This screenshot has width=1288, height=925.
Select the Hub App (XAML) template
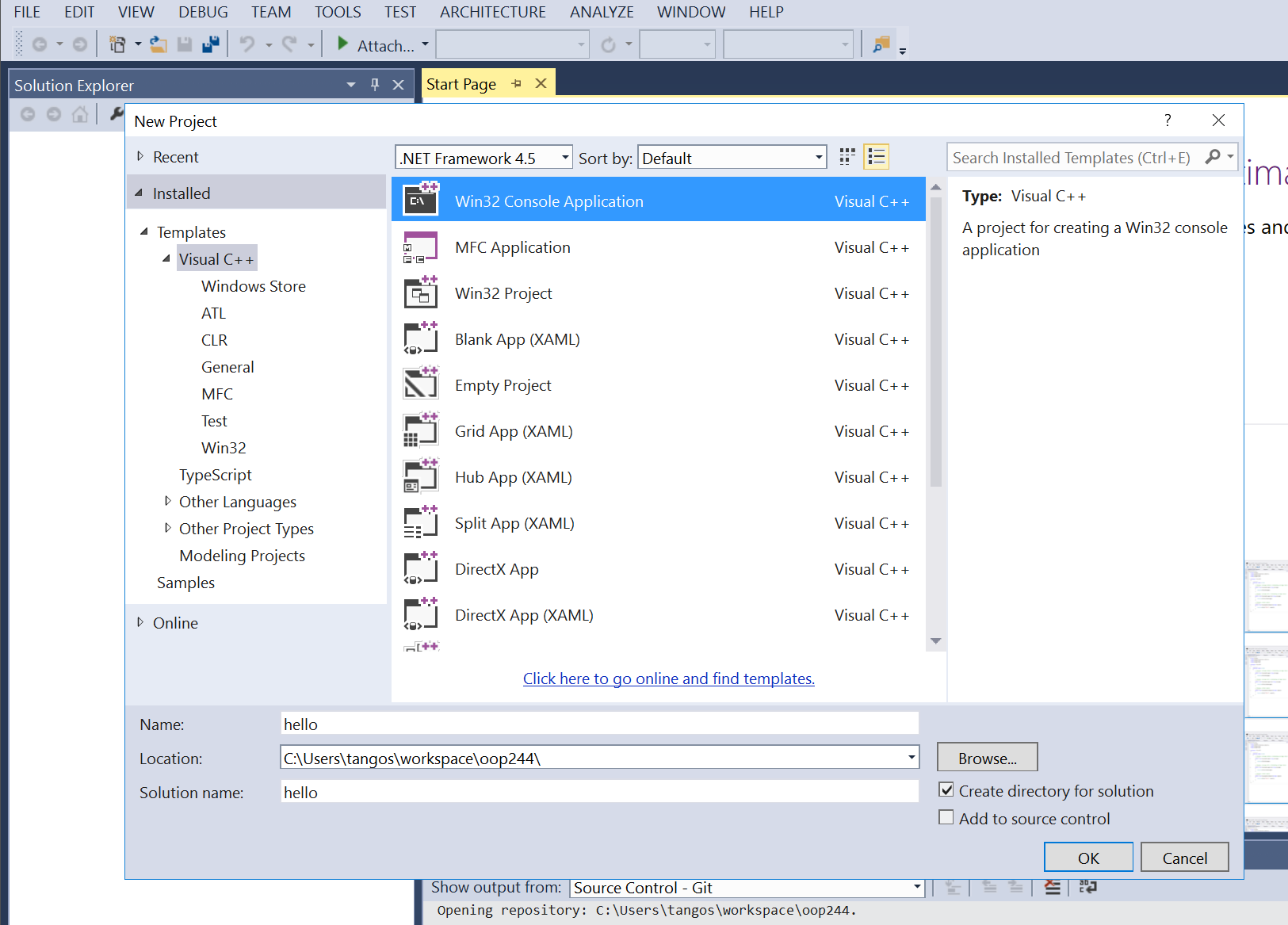(x=659, y=477)
